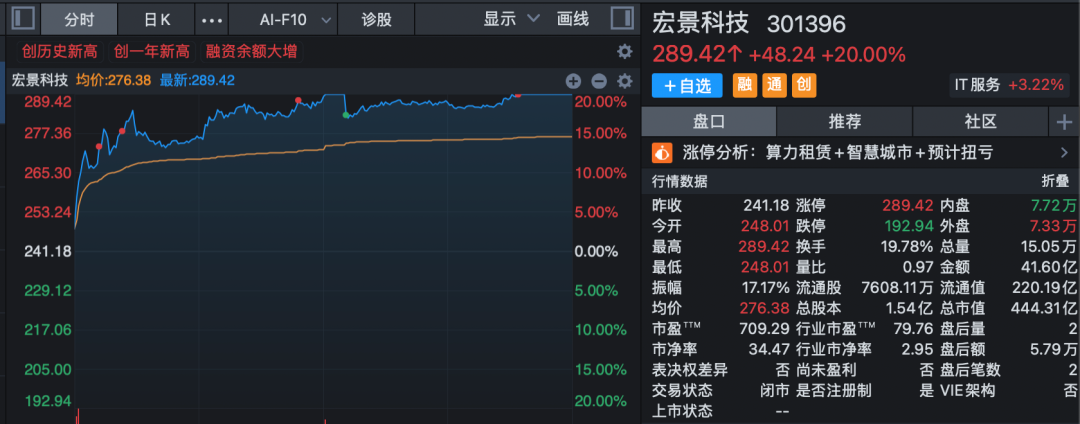Click the 融 margin trading badge
1080x424 pixels.
pyautogui.click(x=744, y=85)
